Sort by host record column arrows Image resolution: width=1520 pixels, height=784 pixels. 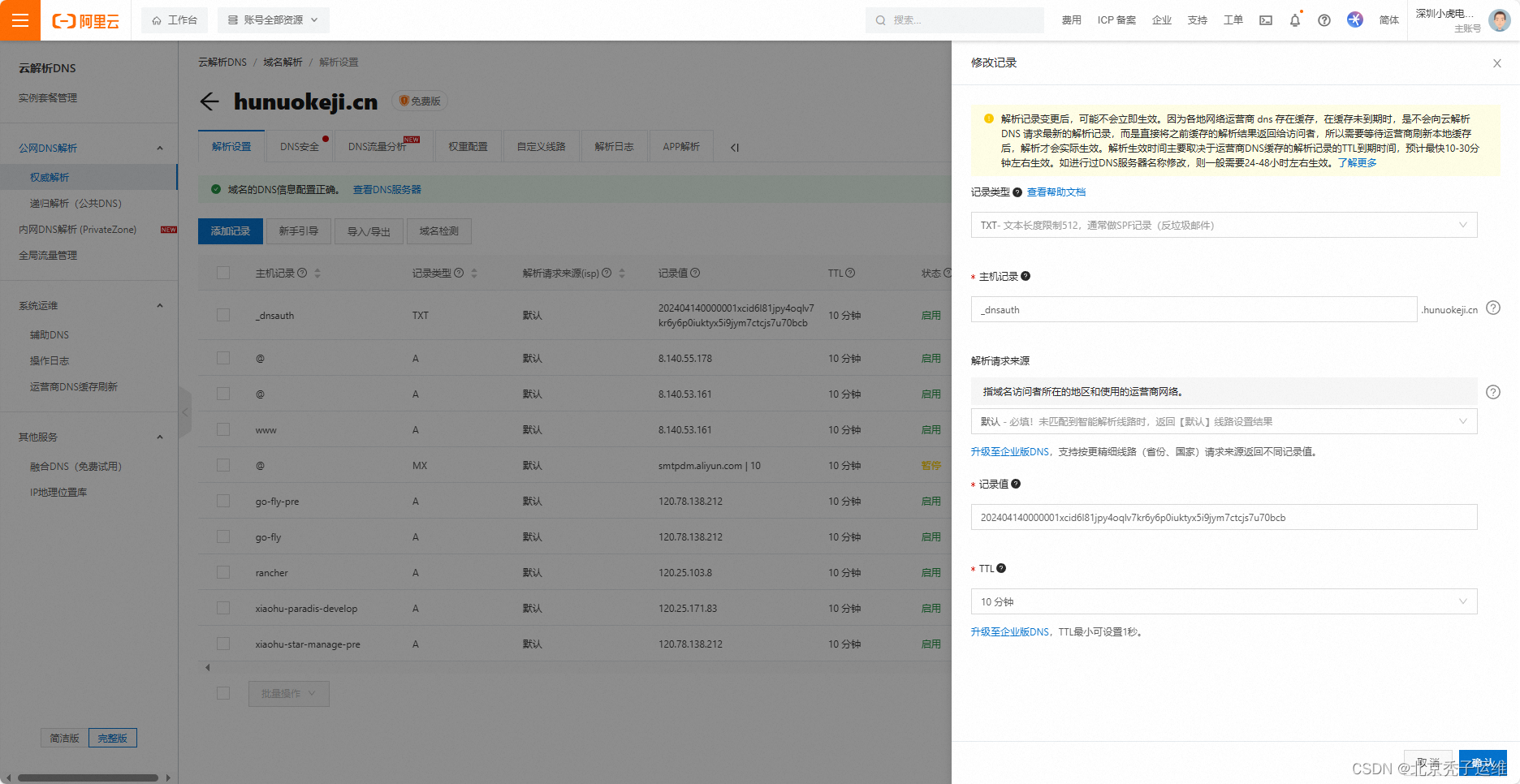point(317,274)
